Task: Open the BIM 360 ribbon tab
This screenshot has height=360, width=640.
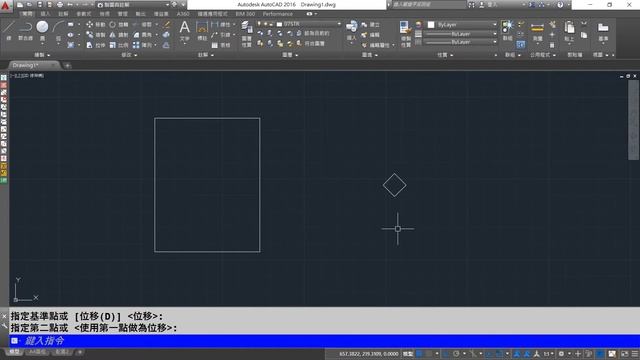Action: click(x=245, y=14)
